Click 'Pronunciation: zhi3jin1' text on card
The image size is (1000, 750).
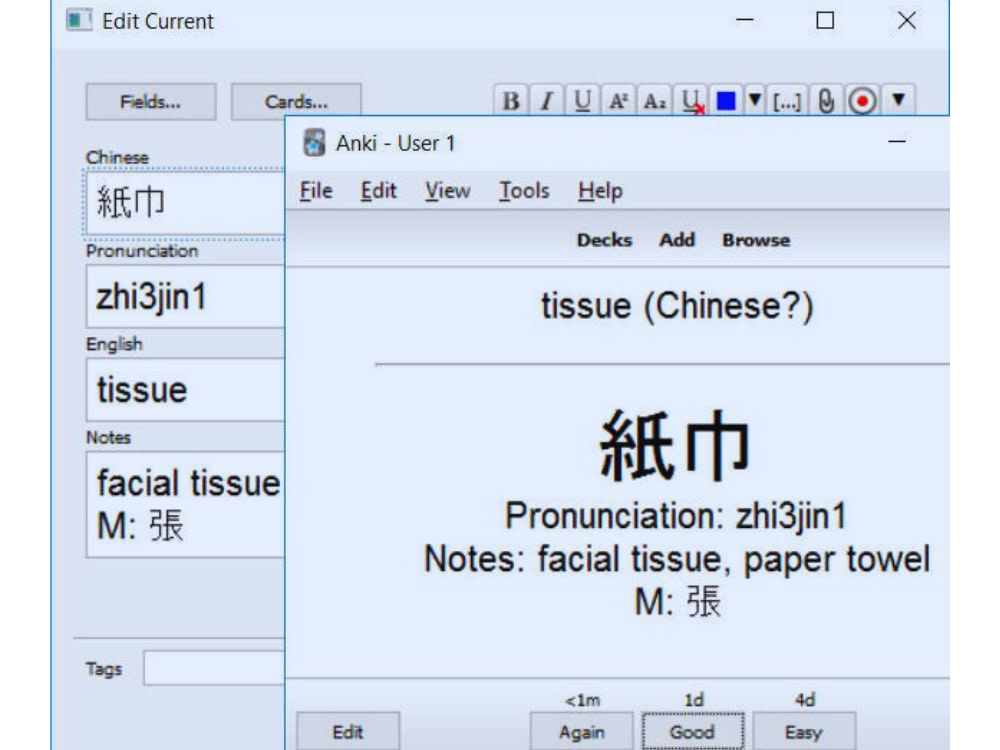coord(676,515)
